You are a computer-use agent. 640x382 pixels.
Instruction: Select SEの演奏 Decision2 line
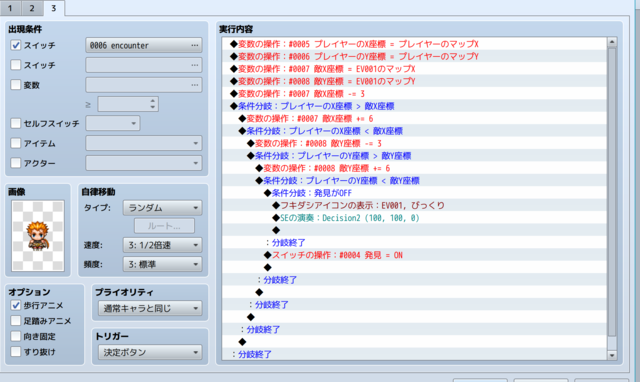(415, 218)
